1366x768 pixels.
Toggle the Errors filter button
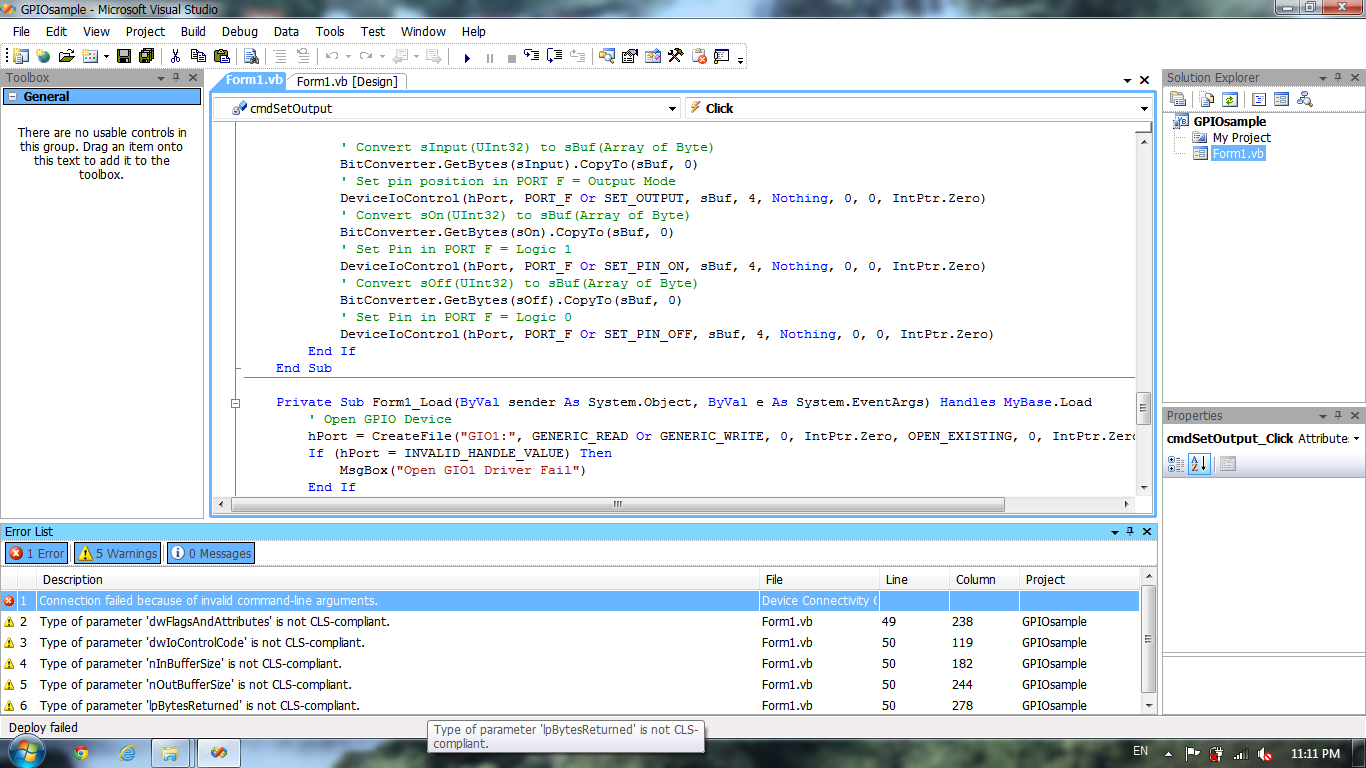36,553
